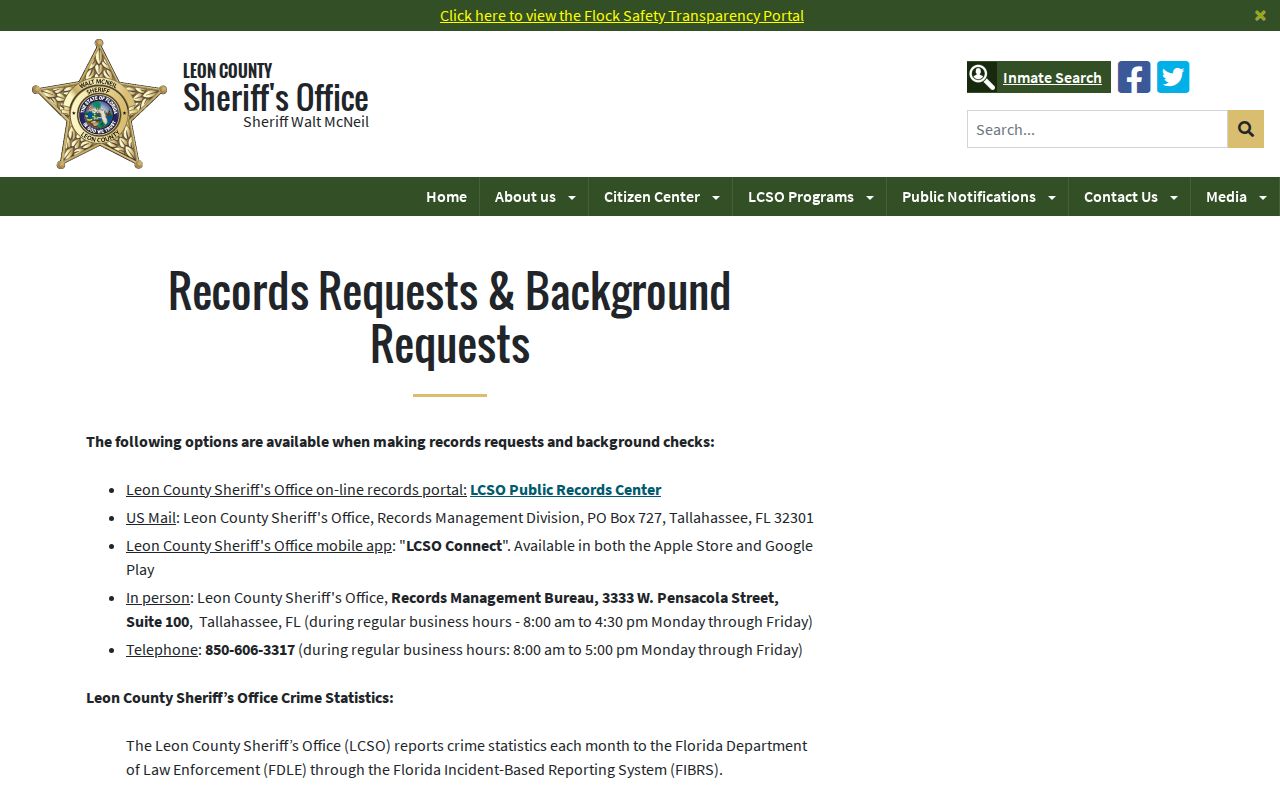This screenshot has height=800, width=1280.
Task: Open the Public Notifications menu
Action: 969,197
